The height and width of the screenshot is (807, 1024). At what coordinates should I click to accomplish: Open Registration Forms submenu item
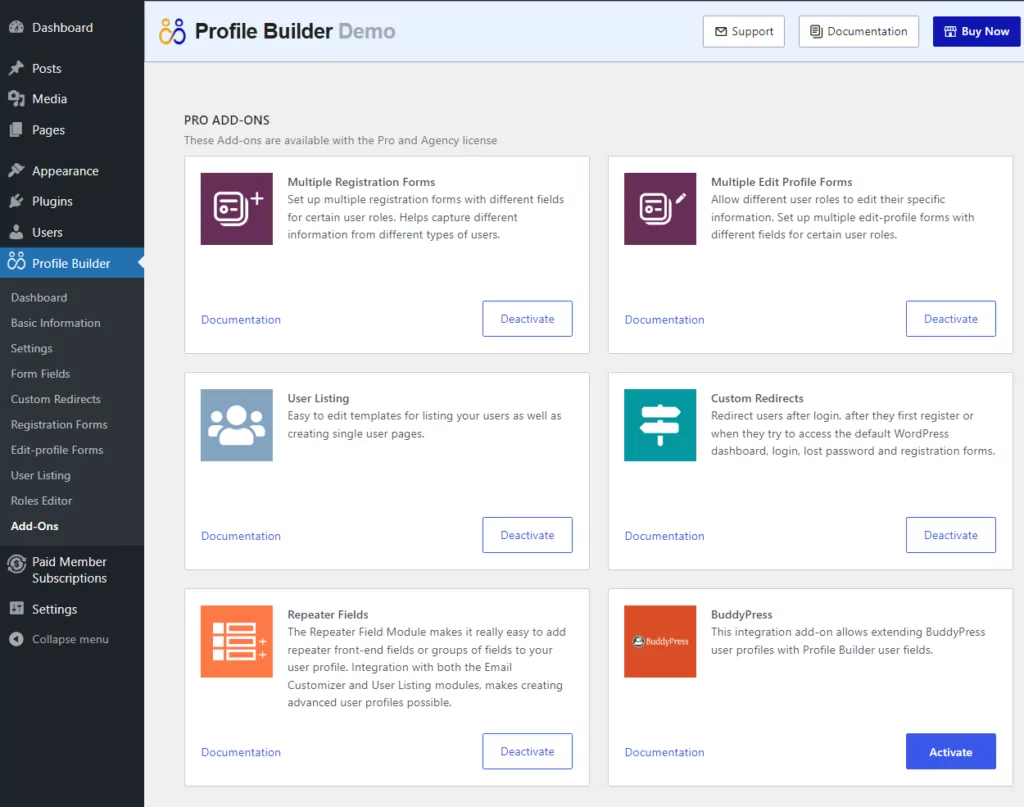pyautogui.click(x=59, y=424)
